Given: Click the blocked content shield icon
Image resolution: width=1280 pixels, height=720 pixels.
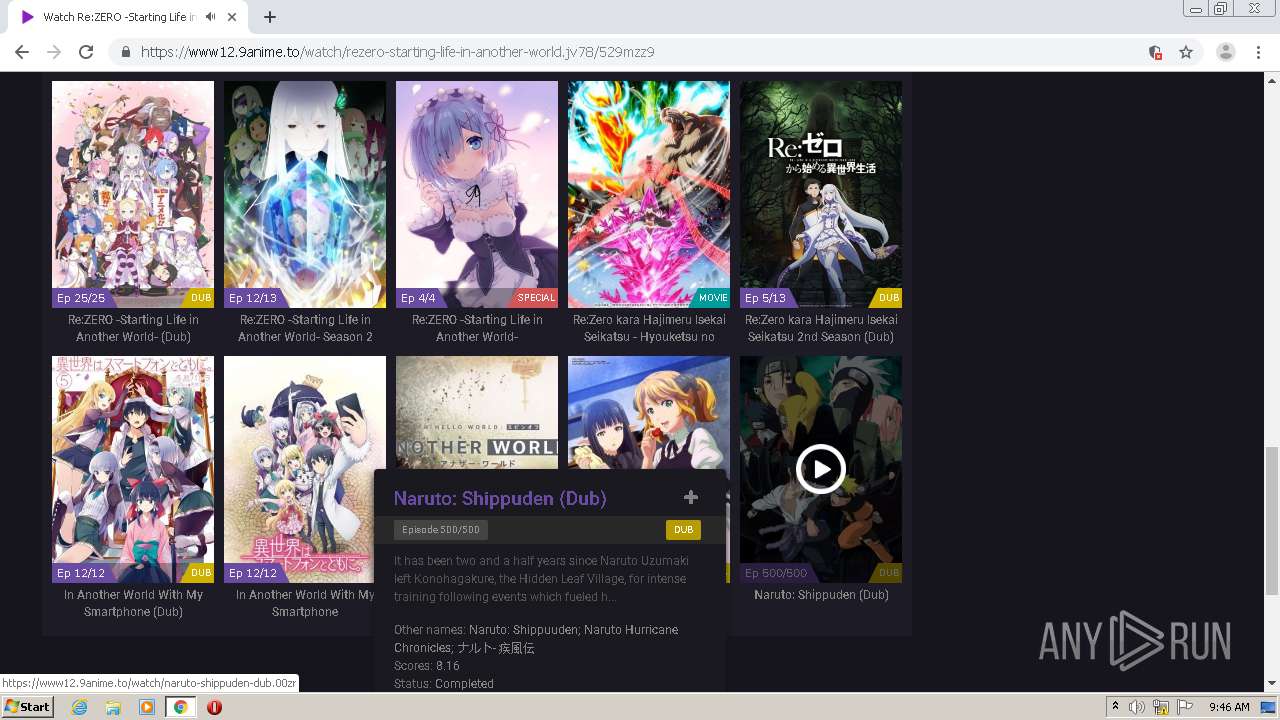Looking at the screenshot, I should (1155, 52).
